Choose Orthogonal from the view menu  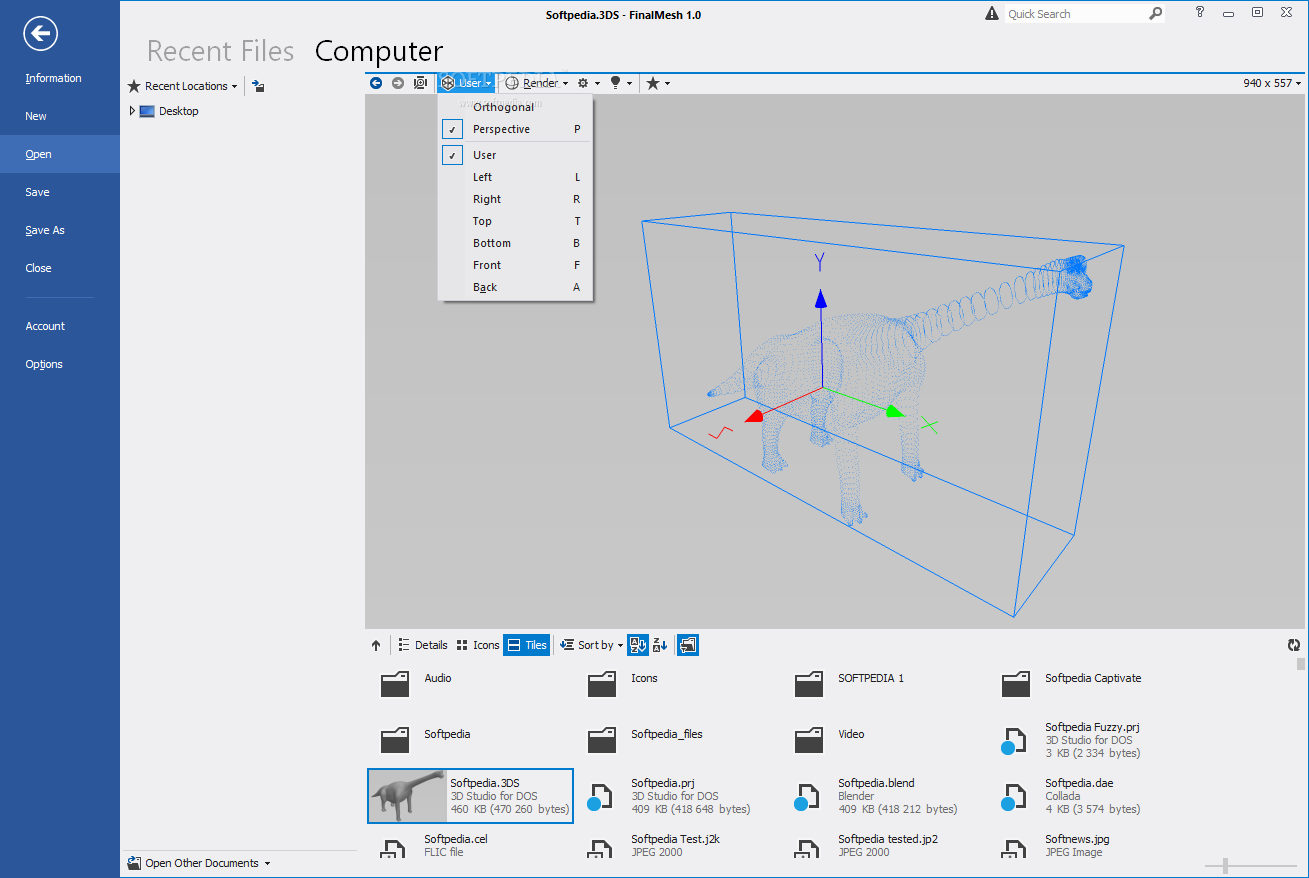516,107
